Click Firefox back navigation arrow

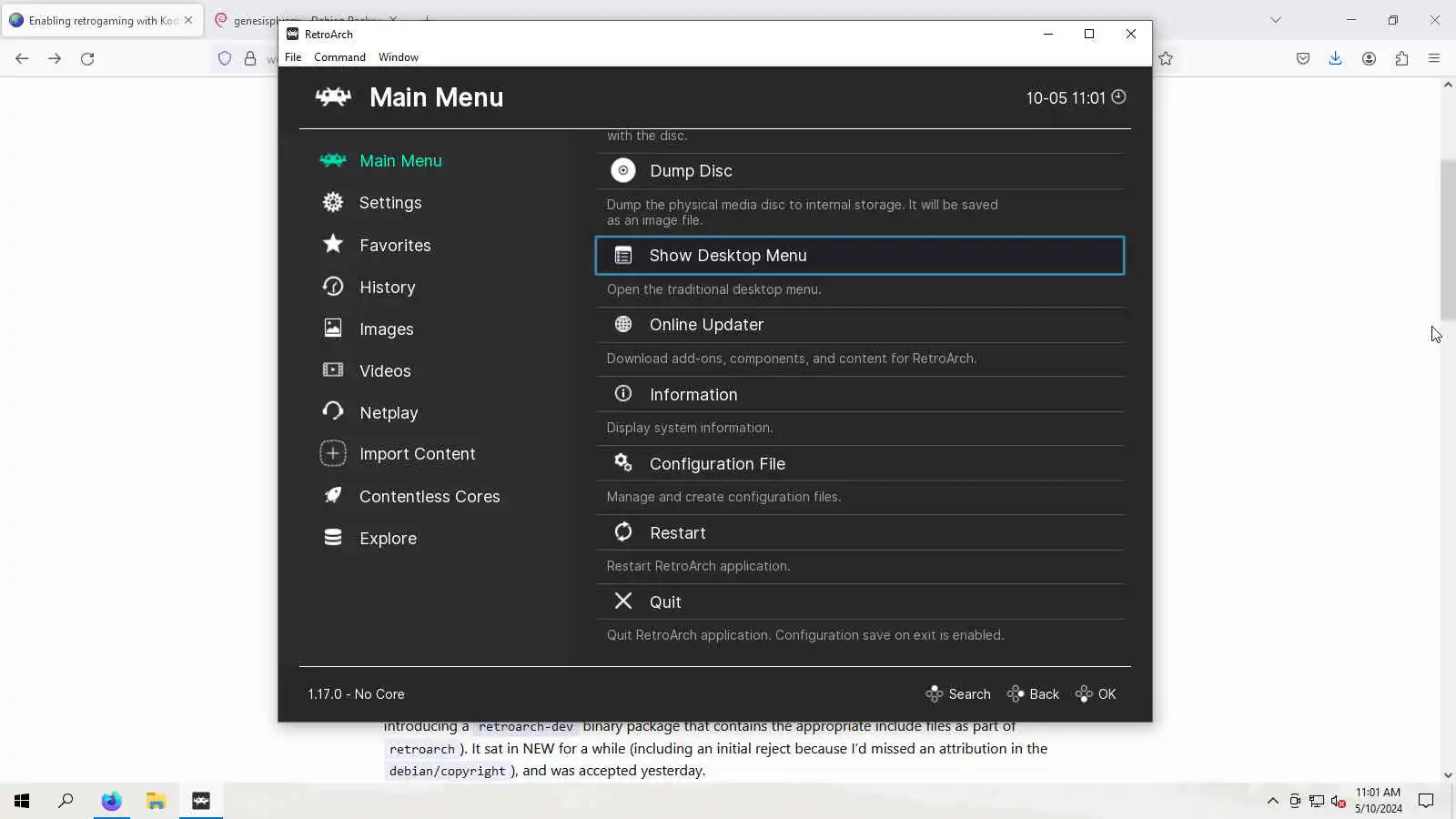tap(22, 58)
